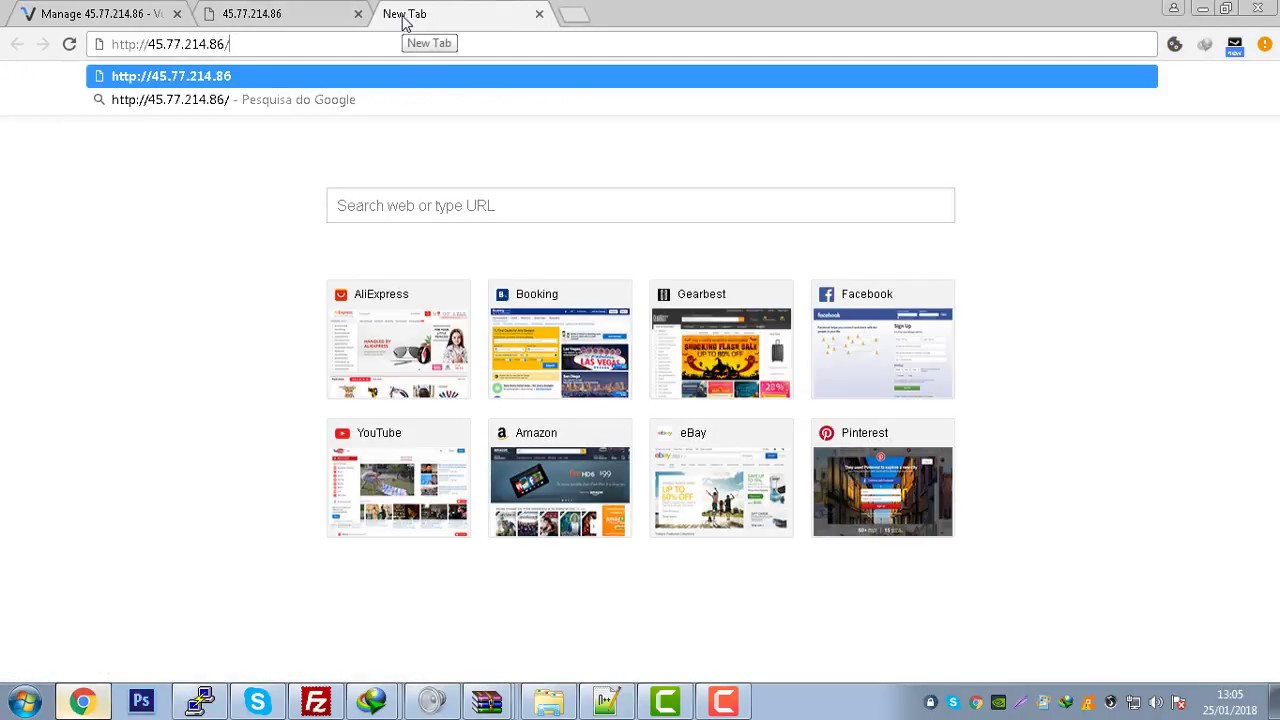This screenshot has height=720, width=1280.
Task: Click the tray volume speaker icon
Action: (1156, 703)
